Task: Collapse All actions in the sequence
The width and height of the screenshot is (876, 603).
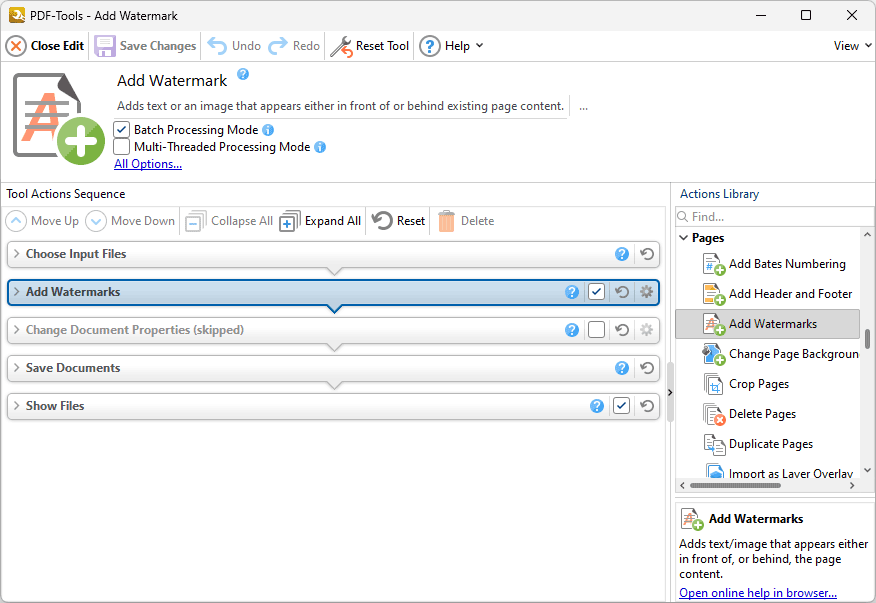Action: tap(229, 221)
